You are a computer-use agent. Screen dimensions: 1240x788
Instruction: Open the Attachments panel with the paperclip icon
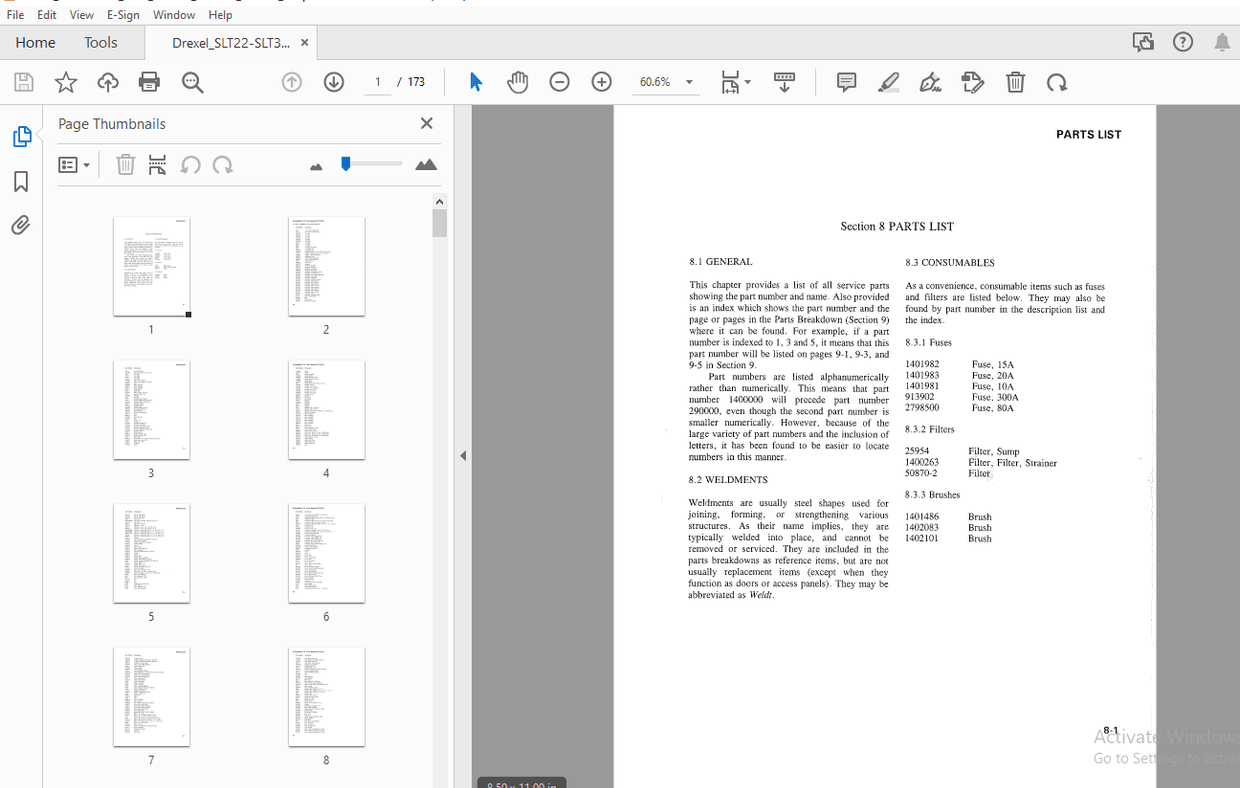21,225
